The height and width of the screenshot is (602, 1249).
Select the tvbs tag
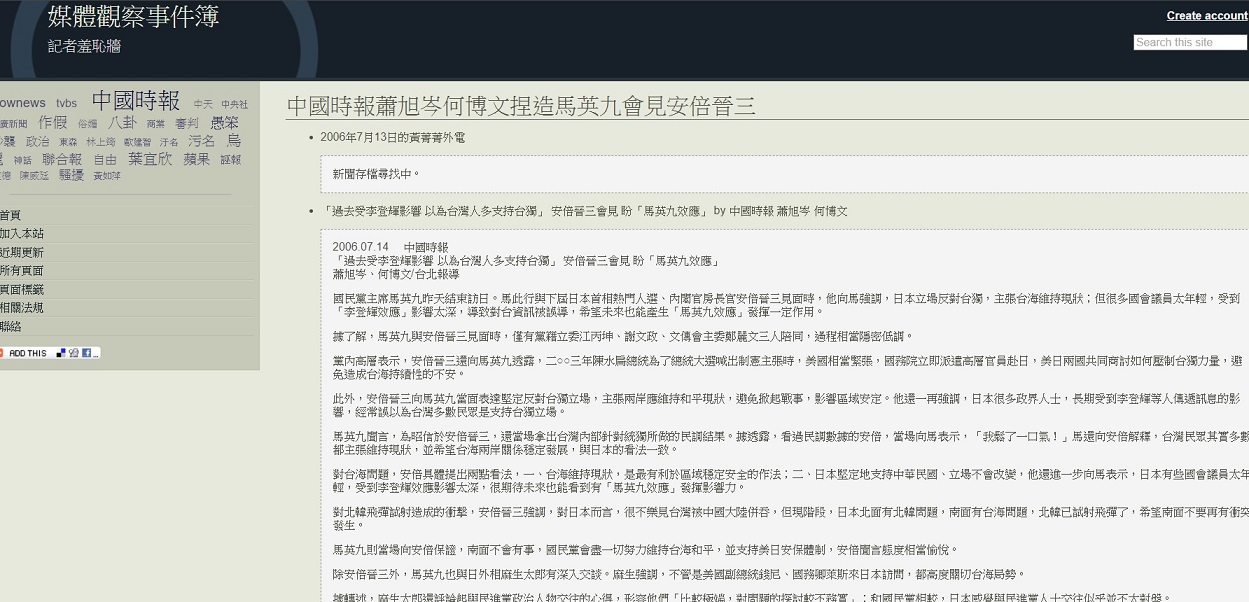point(66,103)
